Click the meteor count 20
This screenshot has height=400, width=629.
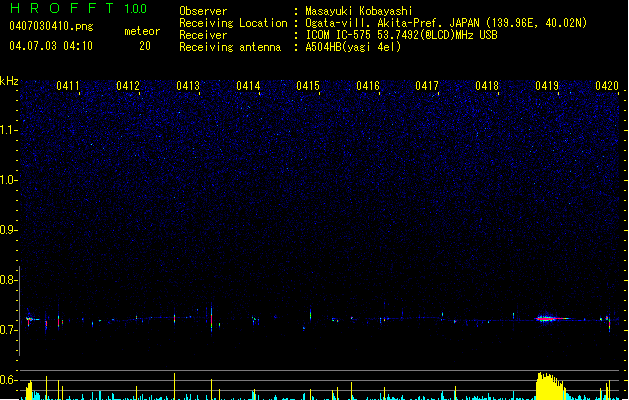145,46
